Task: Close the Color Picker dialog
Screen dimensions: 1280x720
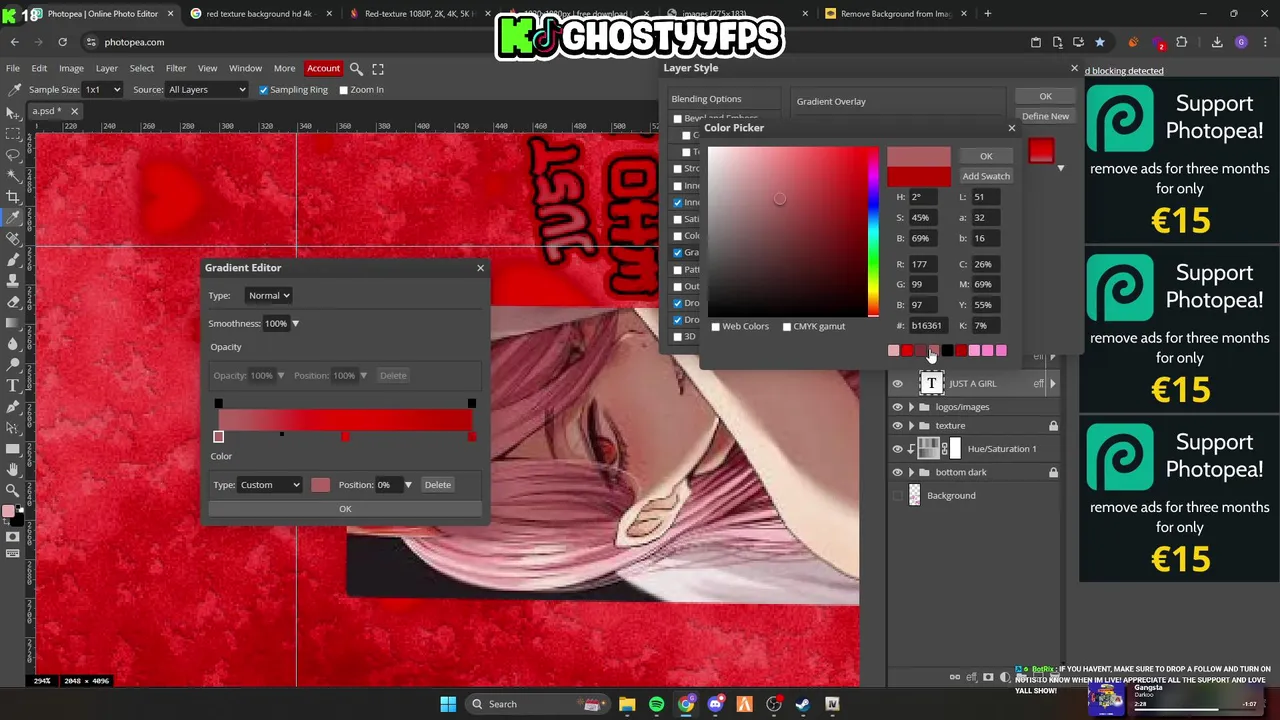Action: [x=1011, y=128]
